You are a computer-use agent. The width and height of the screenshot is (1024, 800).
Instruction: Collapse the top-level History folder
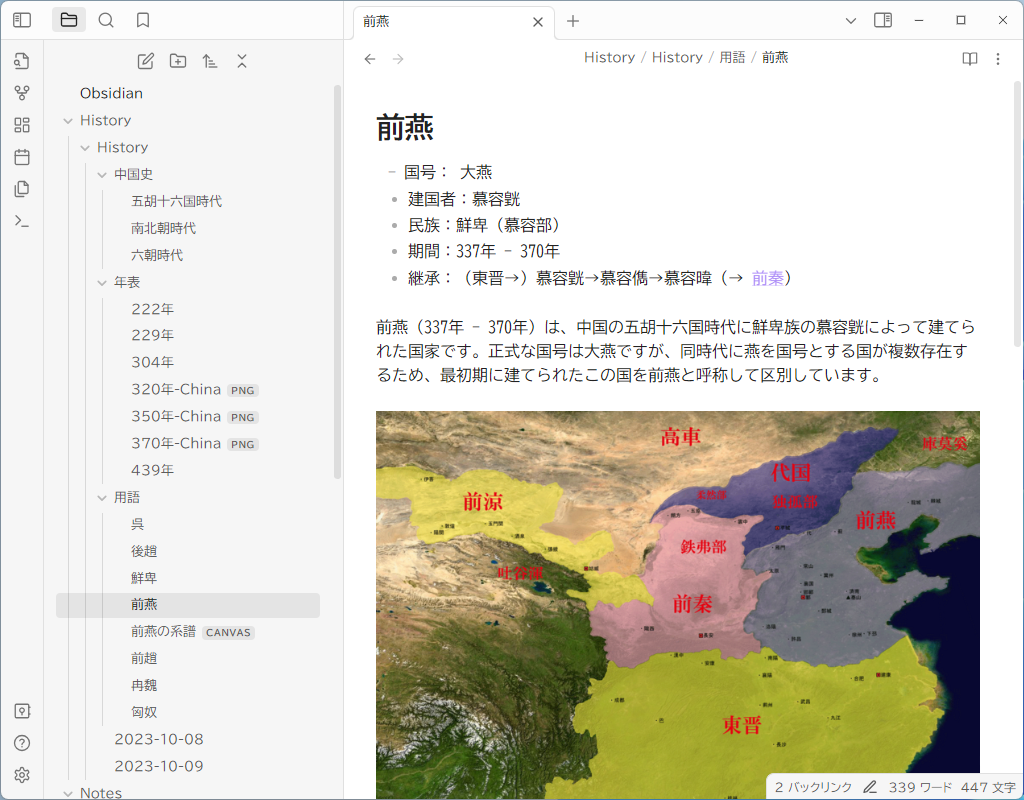point(68,121)
